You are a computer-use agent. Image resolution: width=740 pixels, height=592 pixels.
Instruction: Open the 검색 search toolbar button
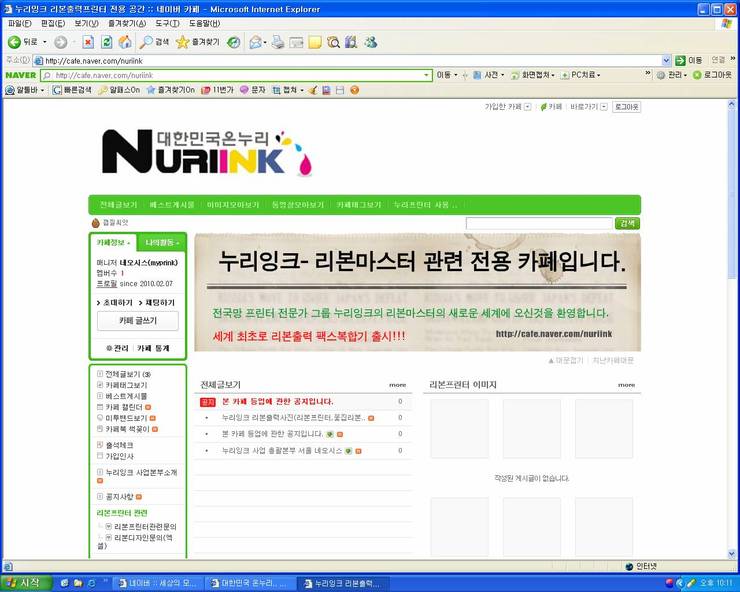pos(155,42)
